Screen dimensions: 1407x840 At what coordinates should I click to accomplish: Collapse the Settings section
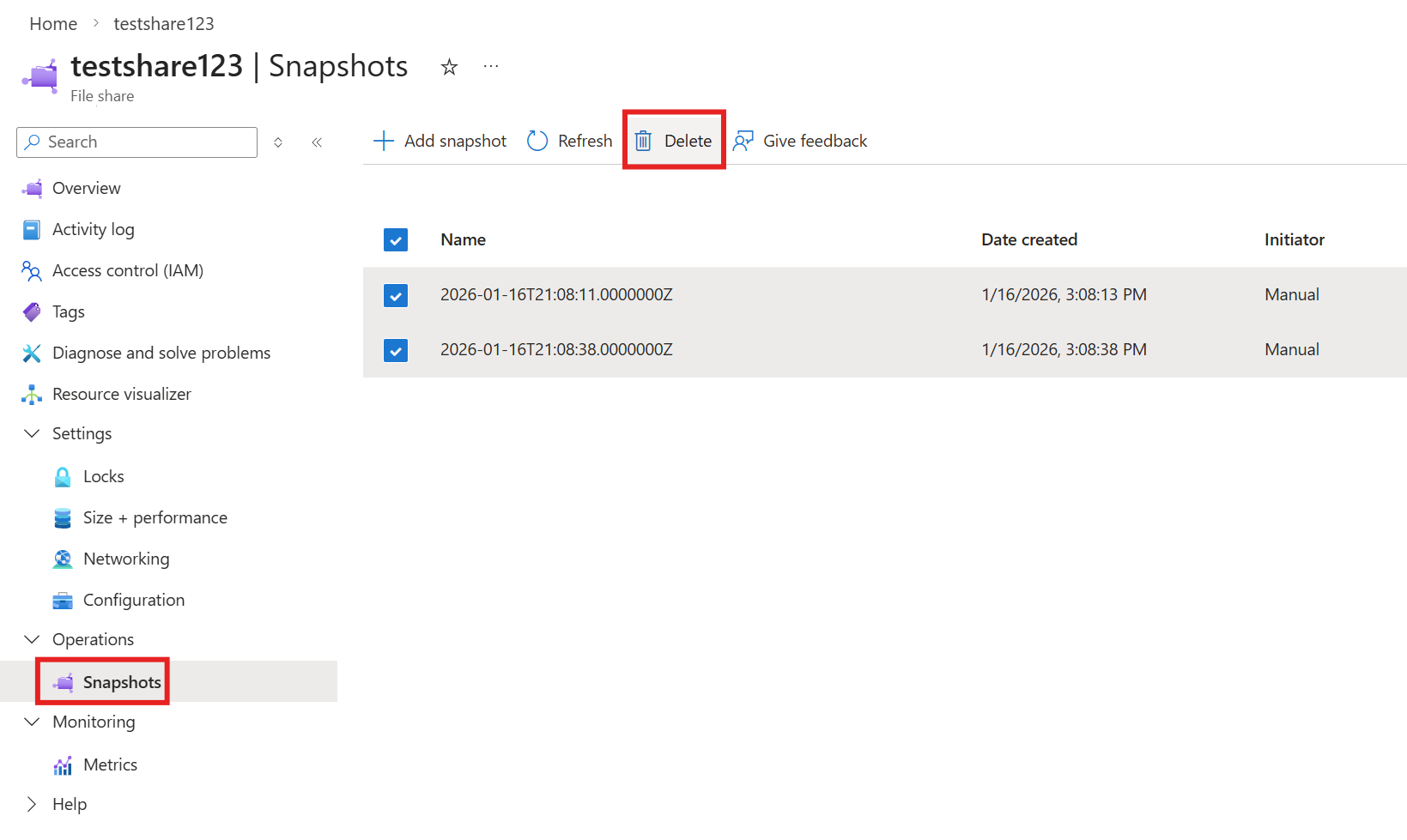pos(31,433)
